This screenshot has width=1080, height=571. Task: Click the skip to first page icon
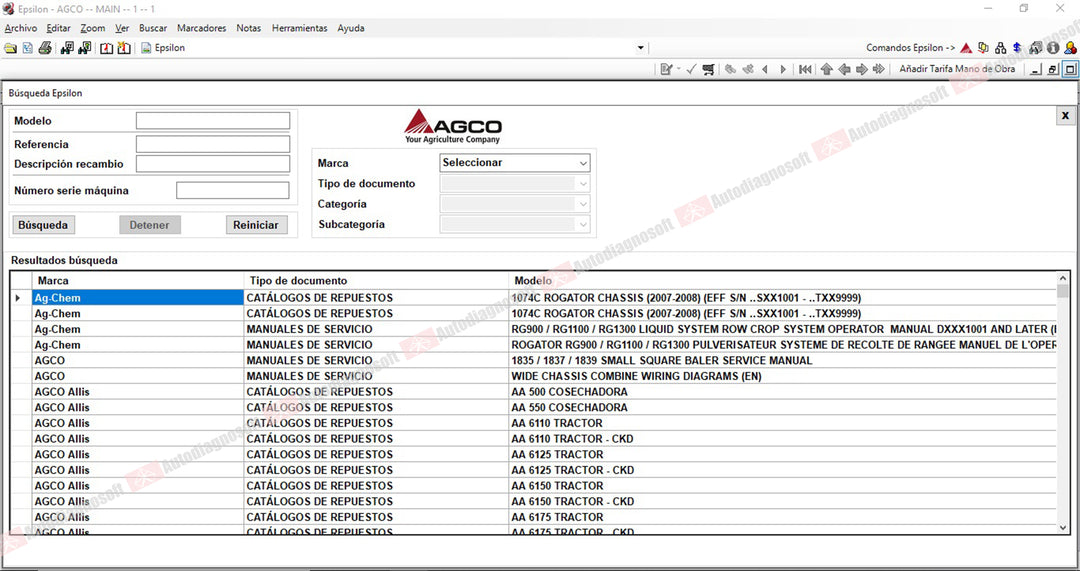pyautogui.click(x=805, y=70)
